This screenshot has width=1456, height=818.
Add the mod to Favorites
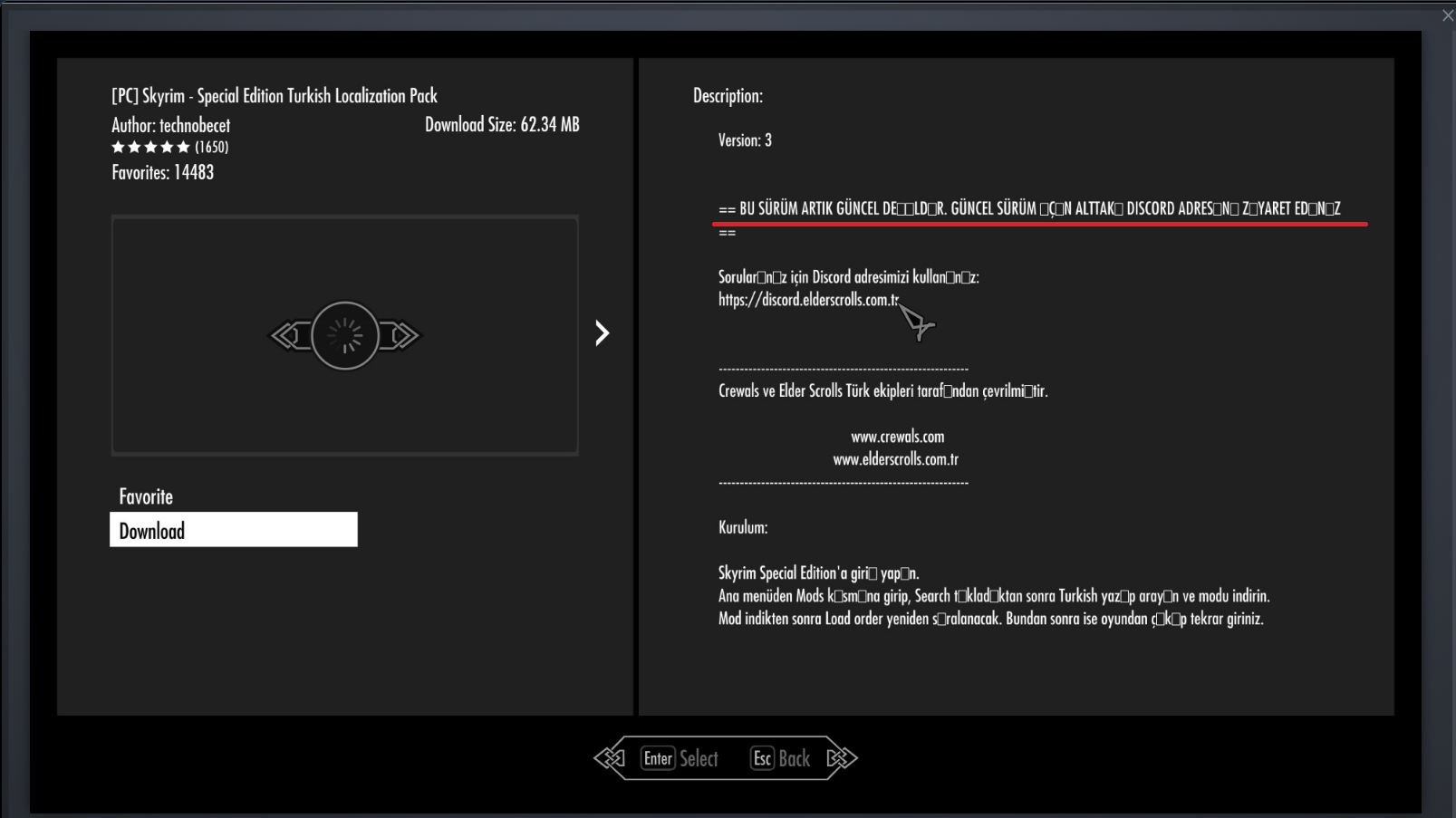(x=146, y=496)
